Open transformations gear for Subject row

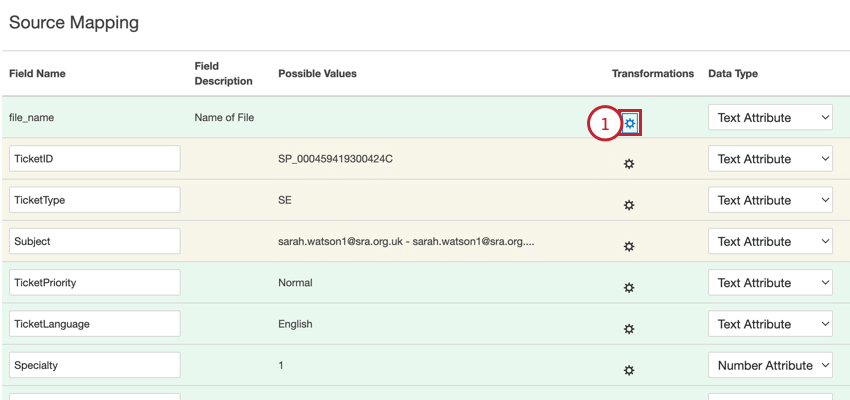(x=629, y=246)
